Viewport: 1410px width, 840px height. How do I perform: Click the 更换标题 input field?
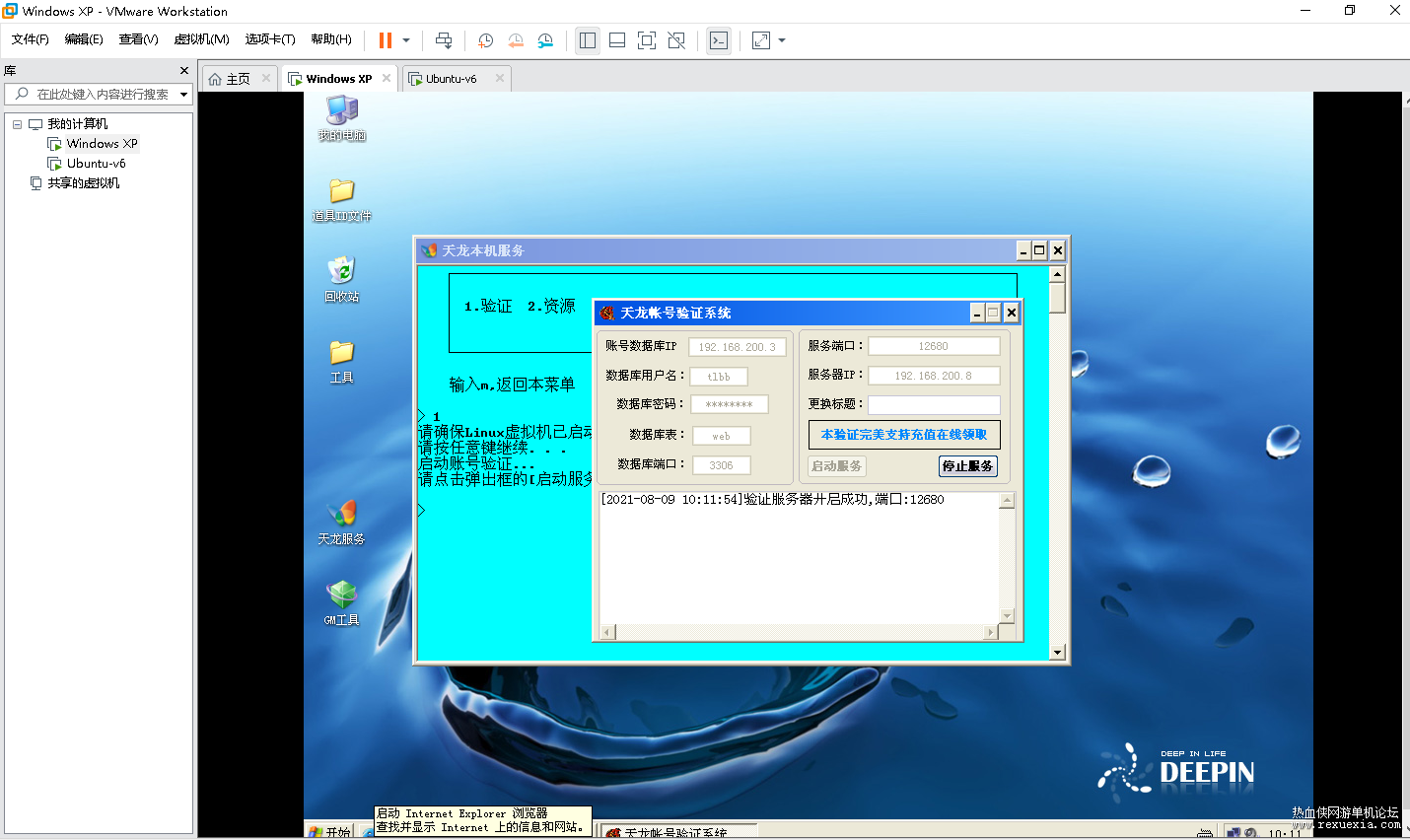pos(934,404)
